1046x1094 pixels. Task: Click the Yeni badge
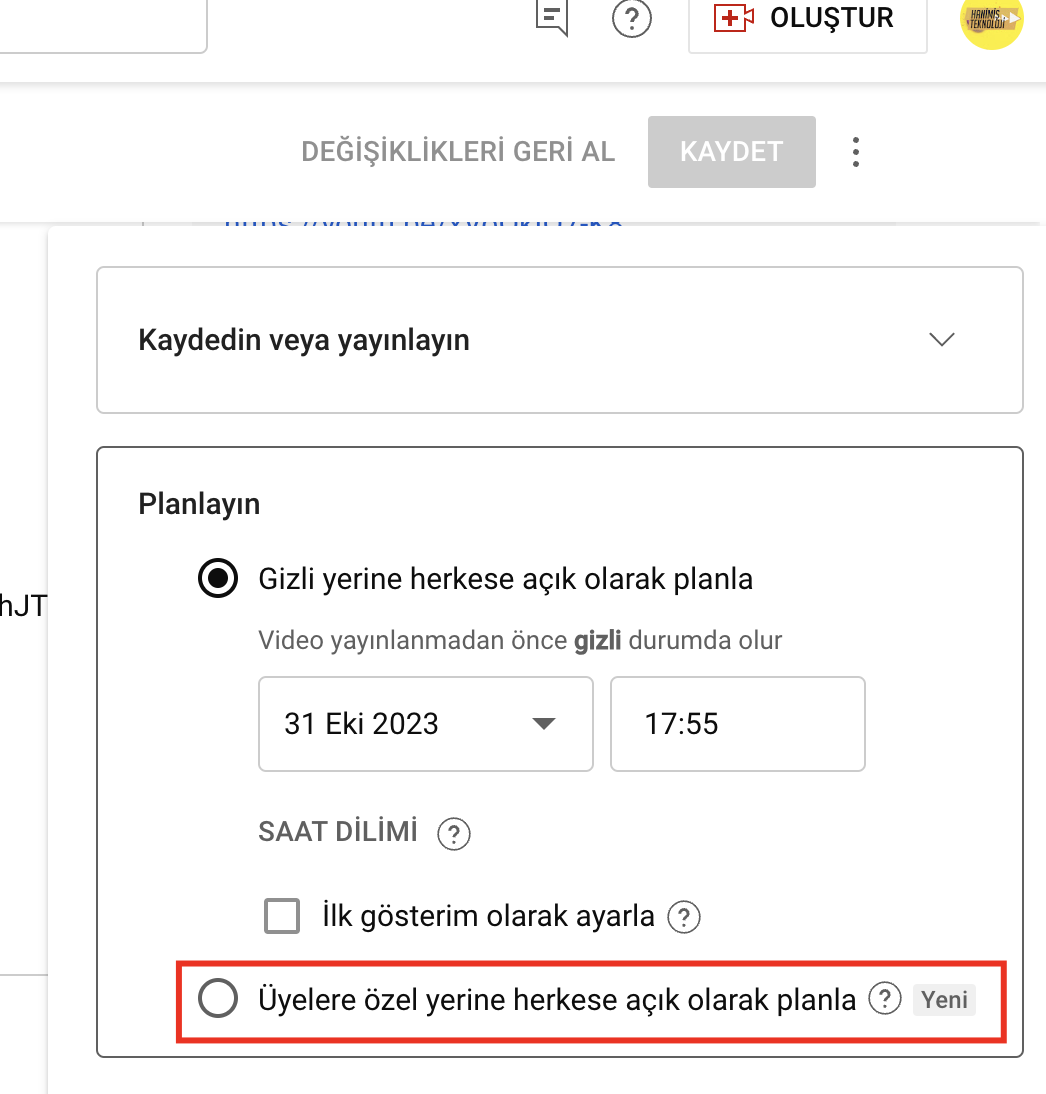pyautogui.click(x=944, y=1000)
